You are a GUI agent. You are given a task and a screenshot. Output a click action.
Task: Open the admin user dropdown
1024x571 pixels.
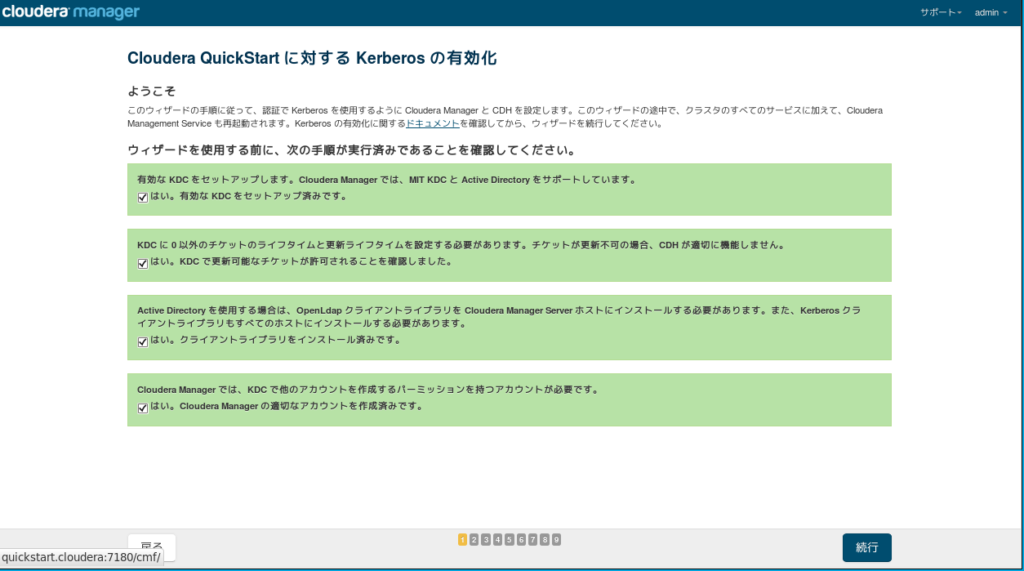click(991, 12)
